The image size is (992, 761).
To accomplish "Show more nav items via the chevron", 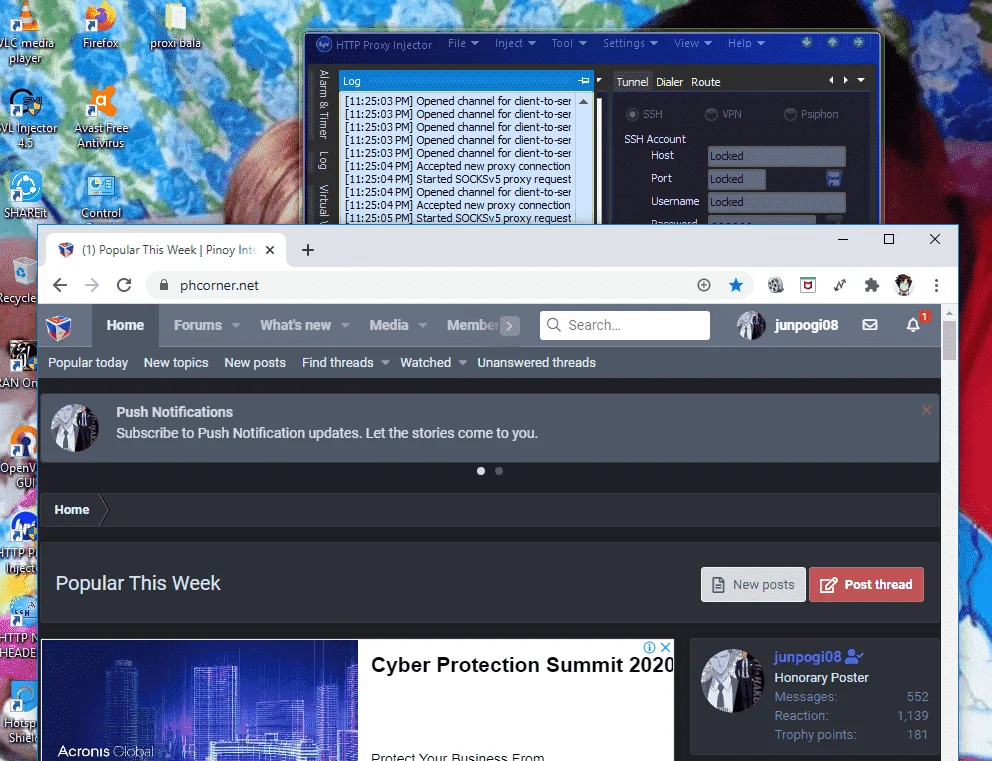I will (510, 326).
